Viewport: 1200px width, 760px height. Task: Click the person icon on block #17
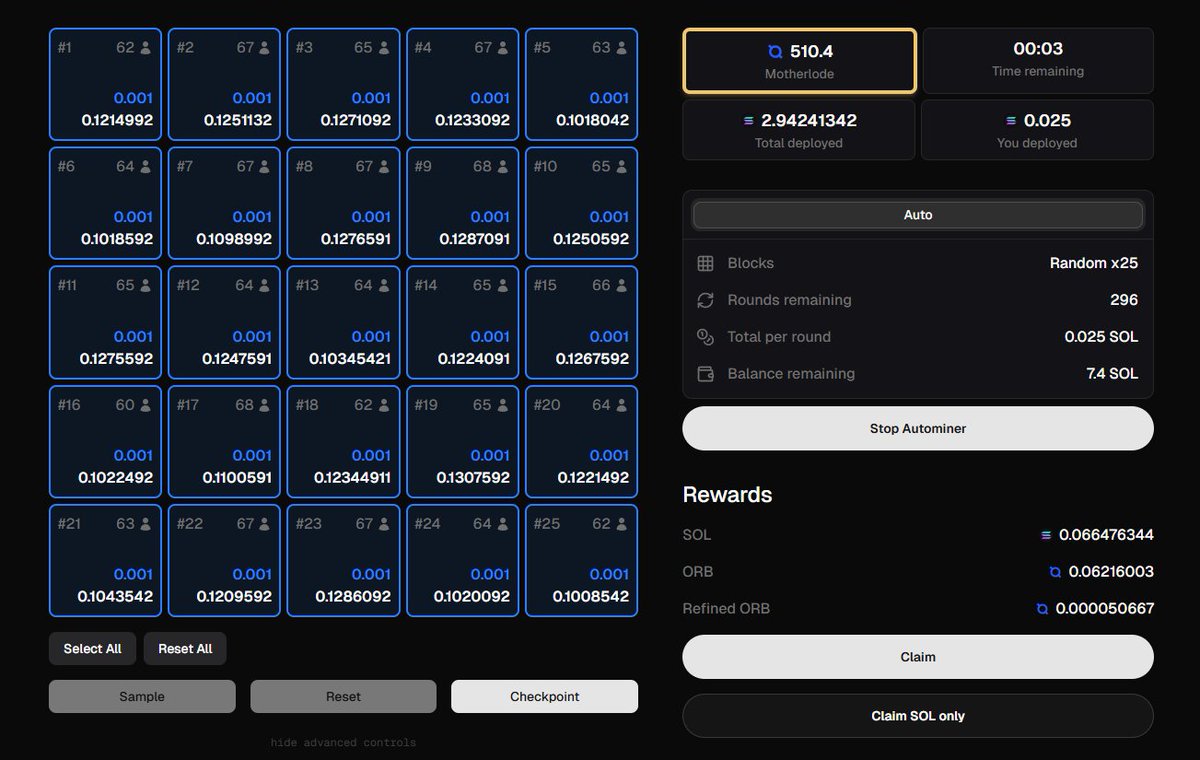point(265,404)
